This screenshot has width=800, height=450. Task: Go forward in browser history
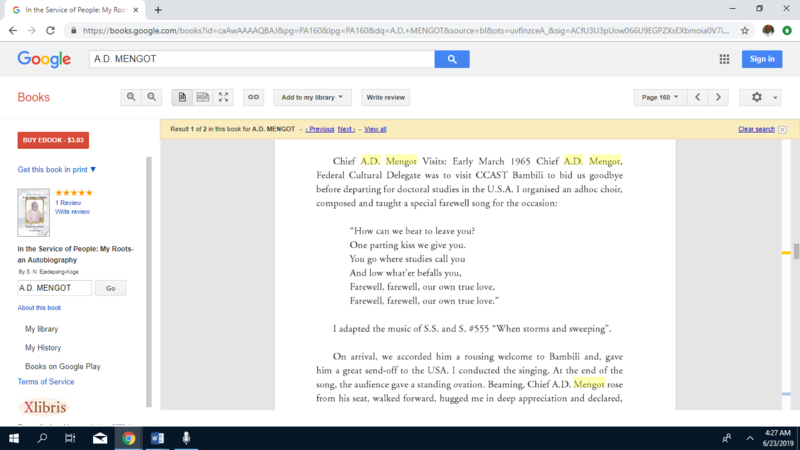pyautogui.click(x=32, y=31)
